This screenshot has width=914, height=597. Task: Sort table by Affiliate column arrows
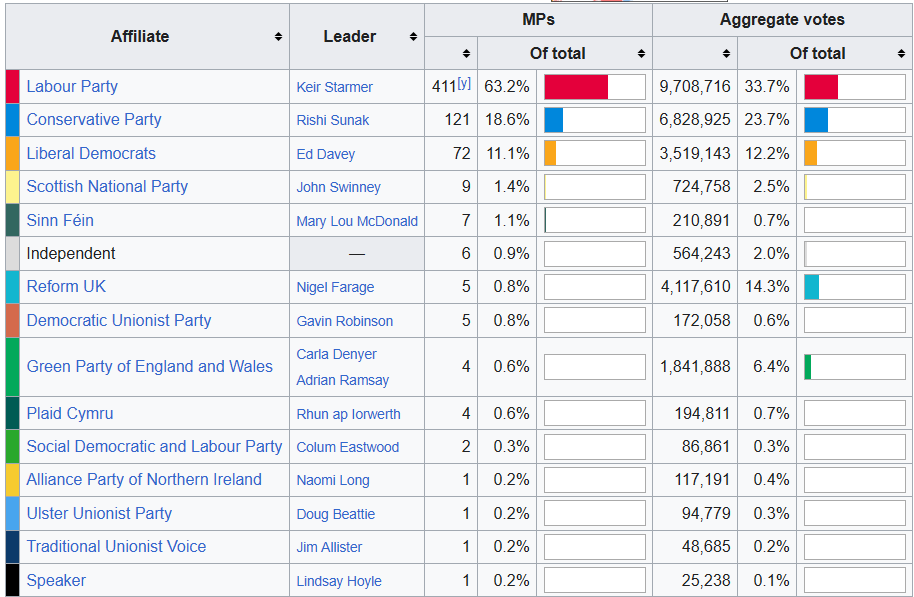point(278,37)
